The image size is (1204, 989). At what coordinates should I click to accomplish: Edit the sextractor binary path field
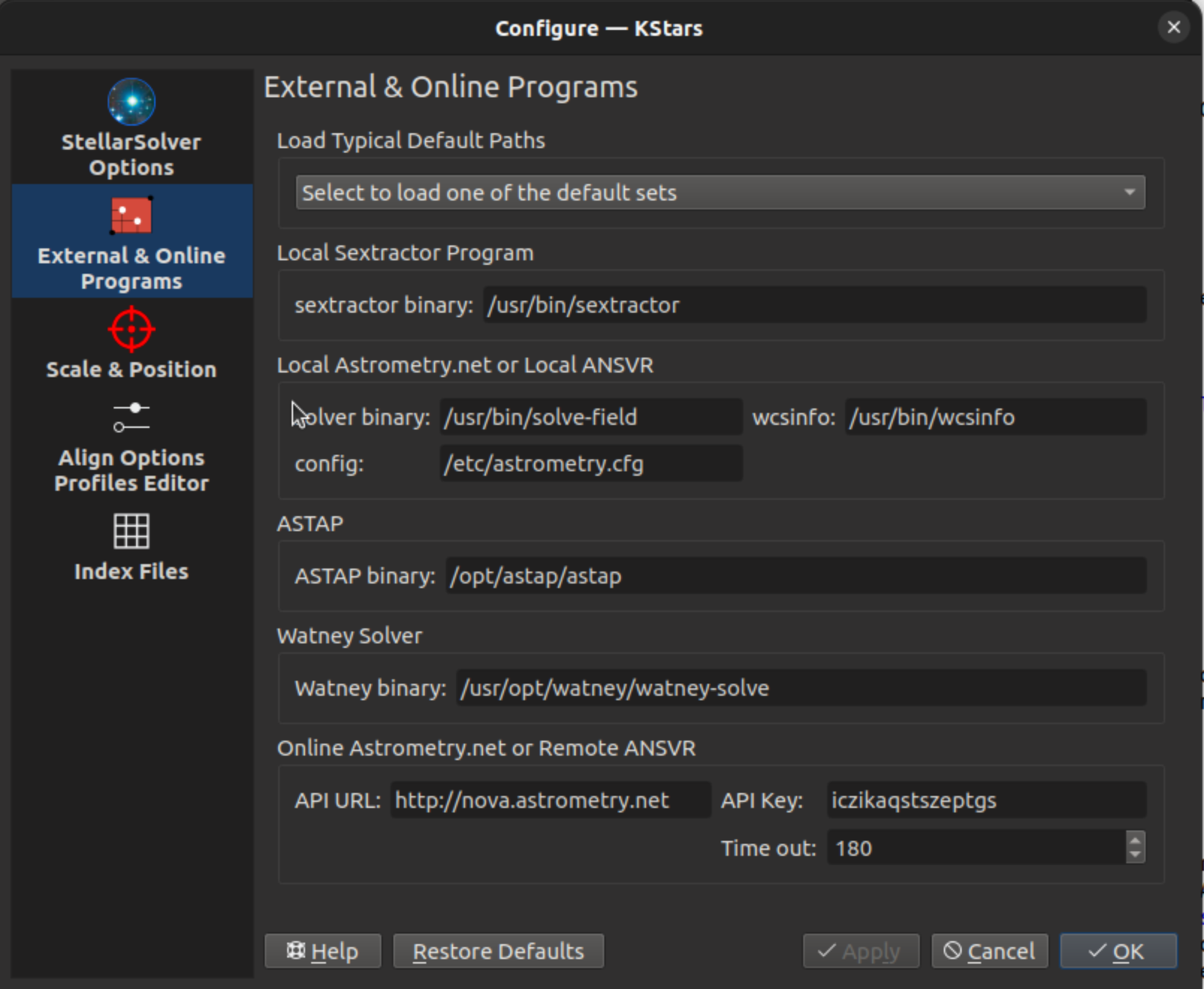[x=814, y=305]
